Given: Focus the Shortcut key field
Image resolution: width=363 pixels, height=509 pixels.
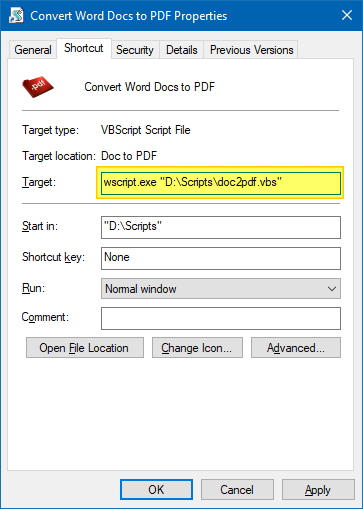Looking at the screenshot, I should [x=221, y=258].
